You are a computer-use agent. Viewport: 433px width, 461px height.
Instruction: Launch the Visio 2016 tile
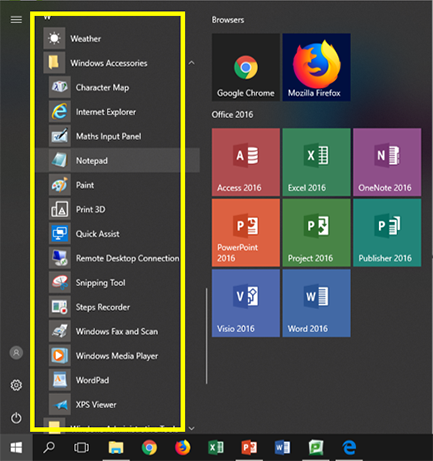pos(246,303)
